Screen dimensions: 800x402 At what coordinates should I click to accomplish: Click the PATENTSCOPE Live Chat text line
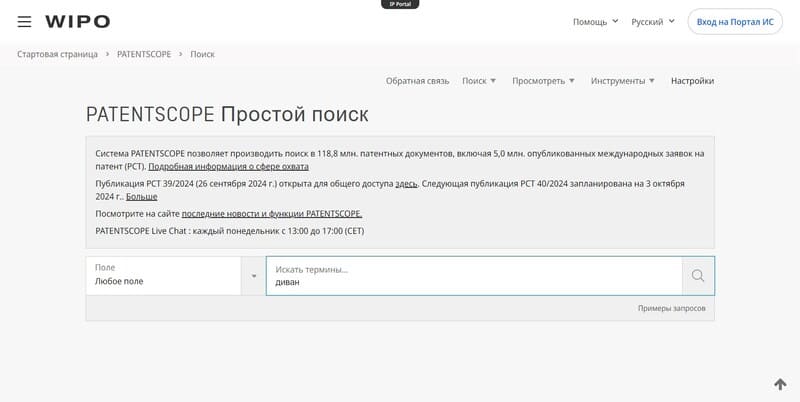[x=230, y=231]
